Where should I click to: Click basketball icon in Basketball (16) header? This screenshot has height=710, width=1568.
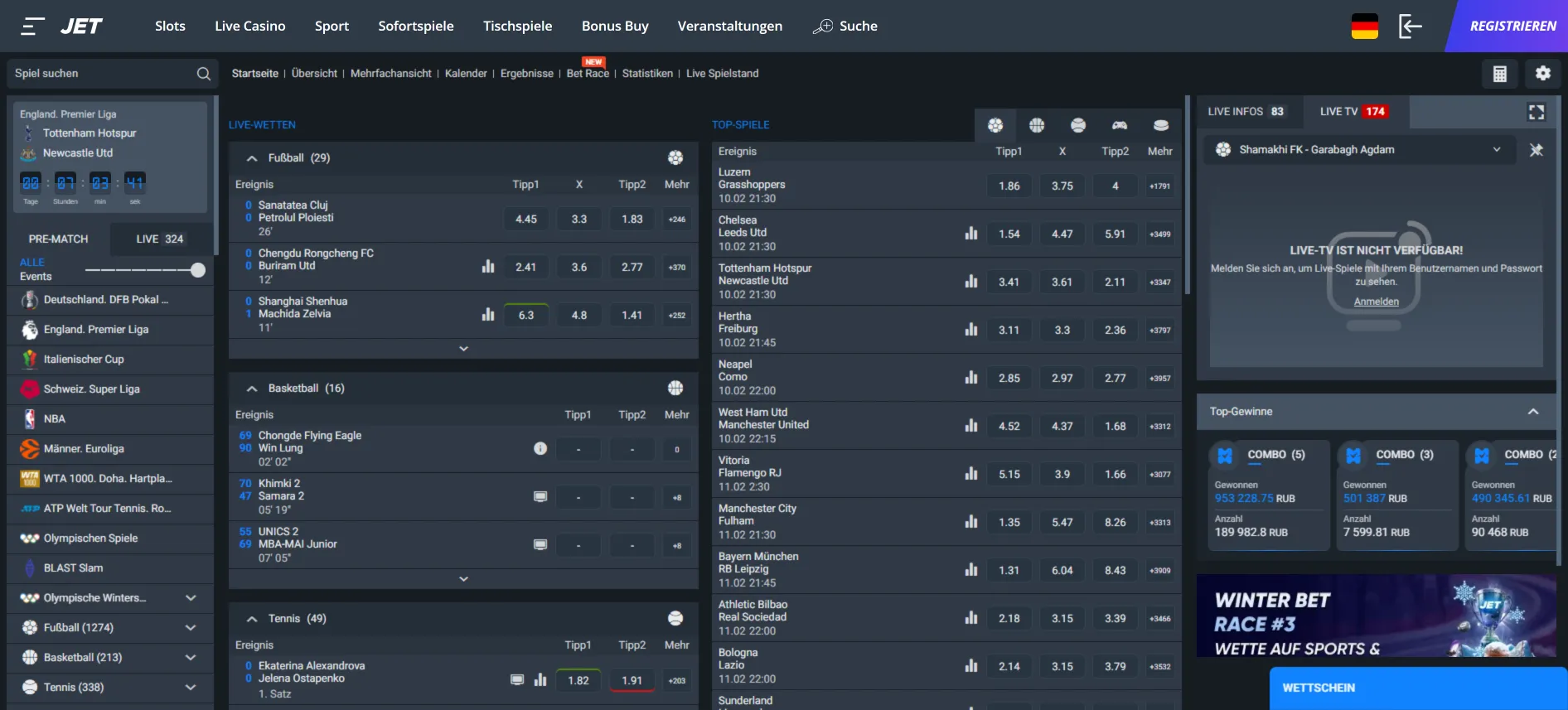(x=675, y=388)
